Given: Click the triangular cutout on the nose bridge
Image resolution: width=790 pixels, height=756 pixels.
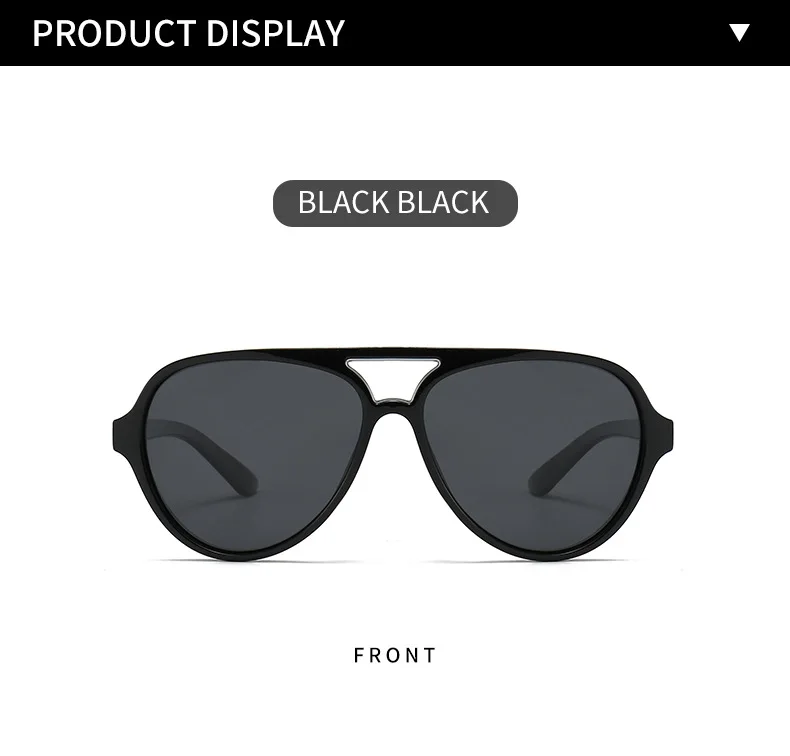Looking at the screenshot, I should (x=392, y=374).
